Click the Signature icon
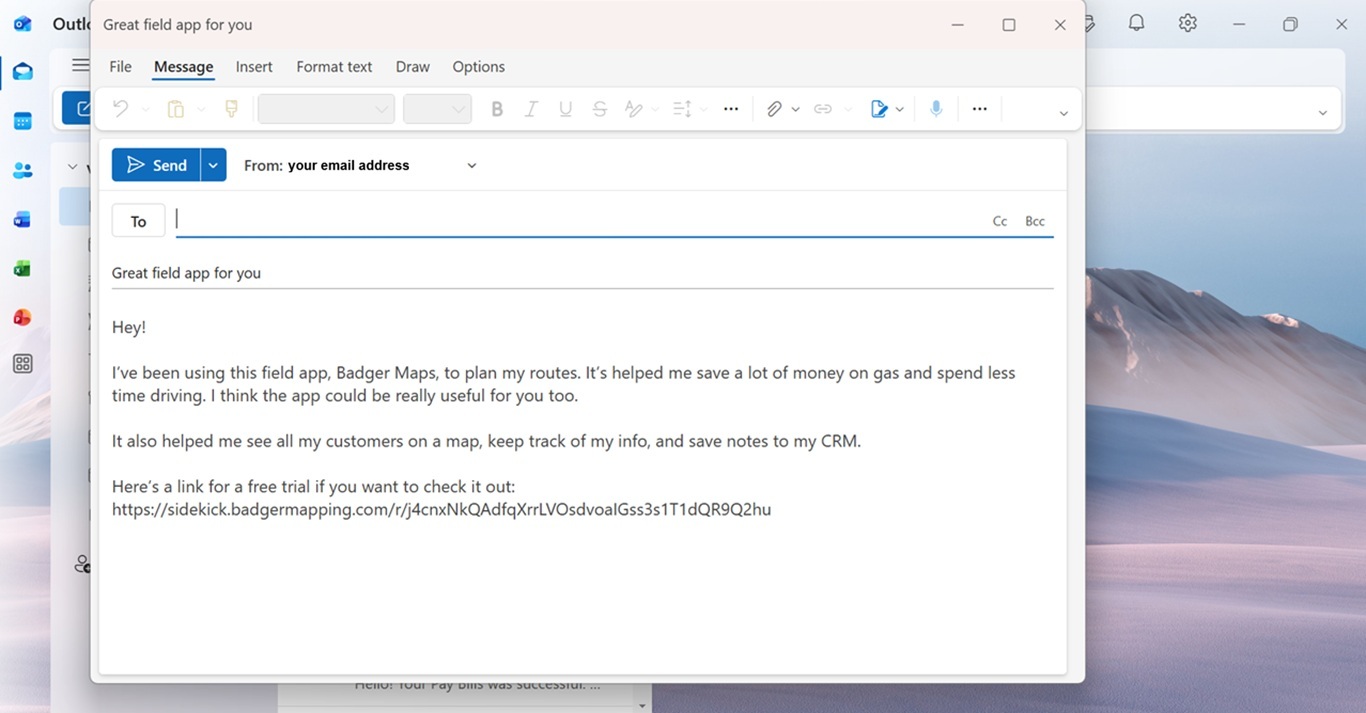 pos(879,109)
